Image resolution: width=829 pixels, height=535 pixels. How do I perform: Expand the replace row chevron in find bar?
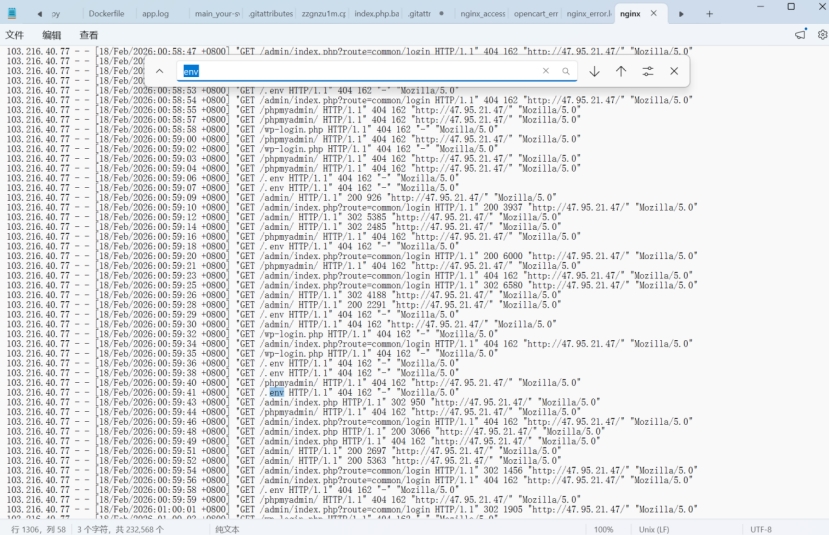[159, 71]
